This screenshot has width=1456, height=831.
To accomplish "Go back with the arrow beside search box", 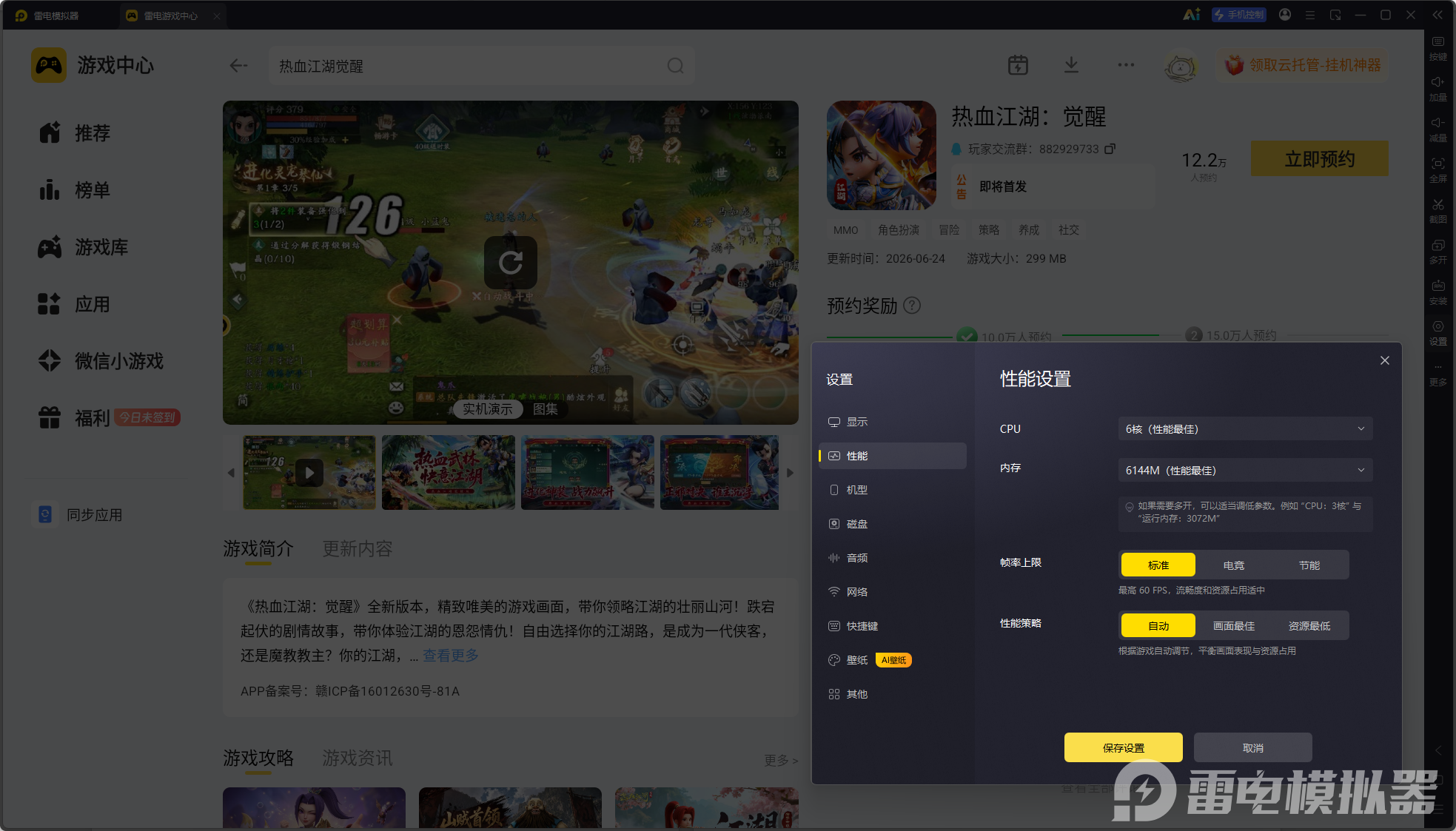I will (x=238, y=66).
